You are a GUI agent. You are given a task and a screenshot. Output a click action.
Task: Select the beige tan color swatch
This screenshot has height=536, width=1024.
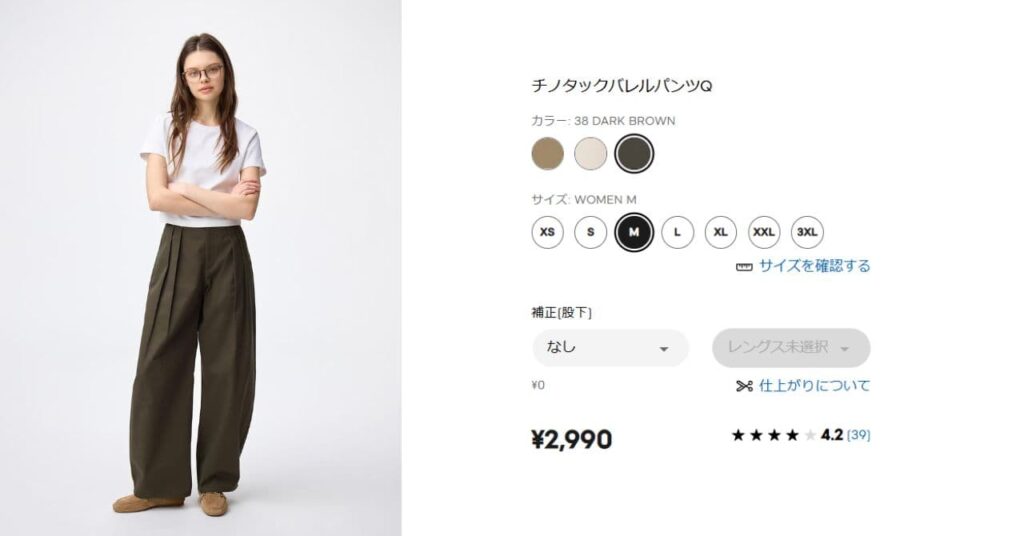[x=547, y=153]
